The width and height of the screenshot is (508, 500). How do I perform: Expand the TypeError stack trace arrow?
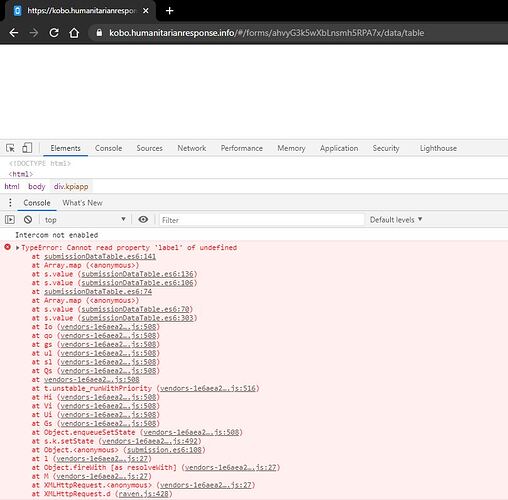[x=18, y=247]
